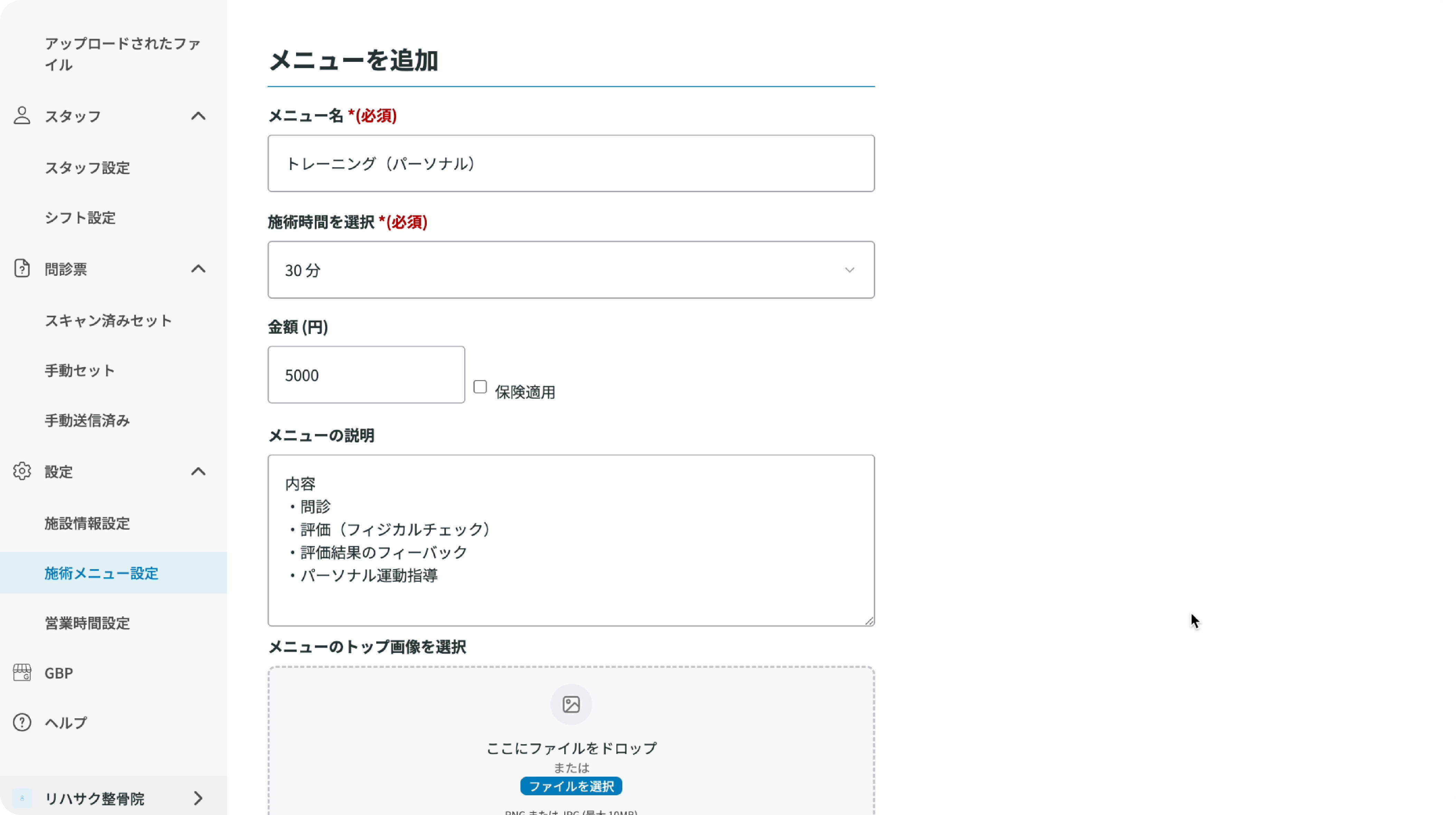The width and height of the screenshot is (1456, 815).
Task: Click the 設定 gear icon in sidebar
Action: tap(22, 471)
